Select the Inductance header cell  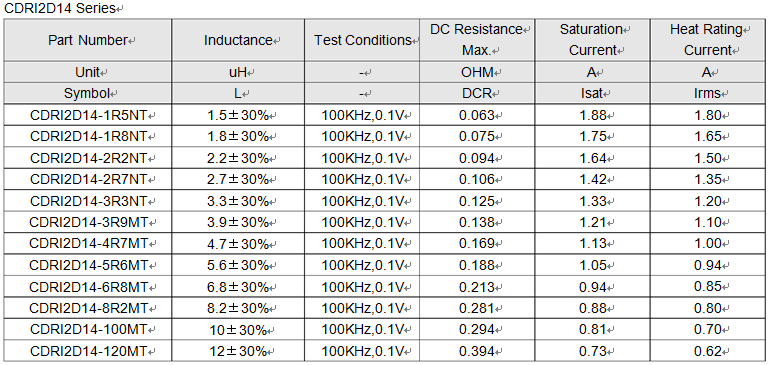(238, 40)
